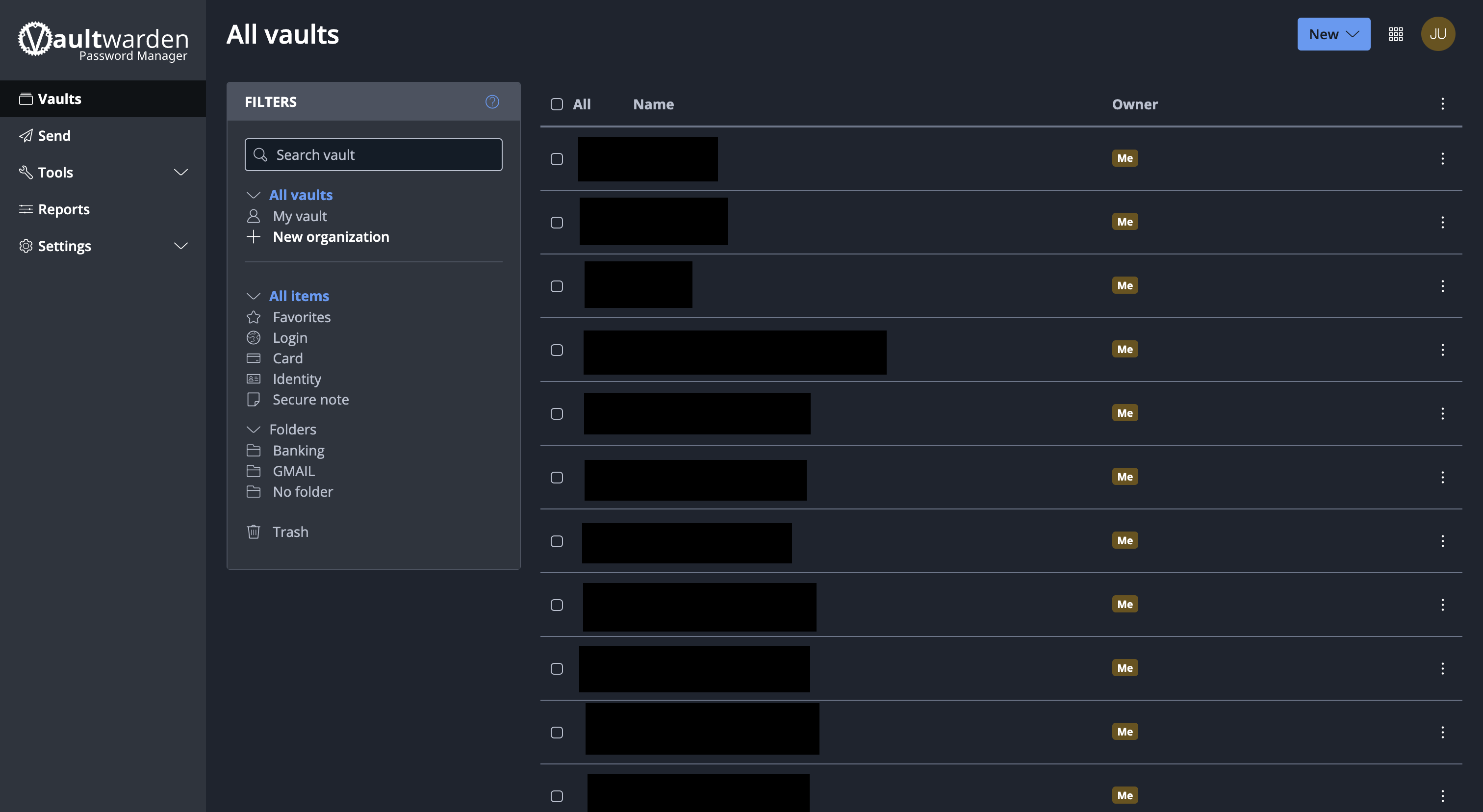Click the globe icon beside Login
Image resolution: width=1483 pixels, height=812 pixels.
[x=254, y=338]
